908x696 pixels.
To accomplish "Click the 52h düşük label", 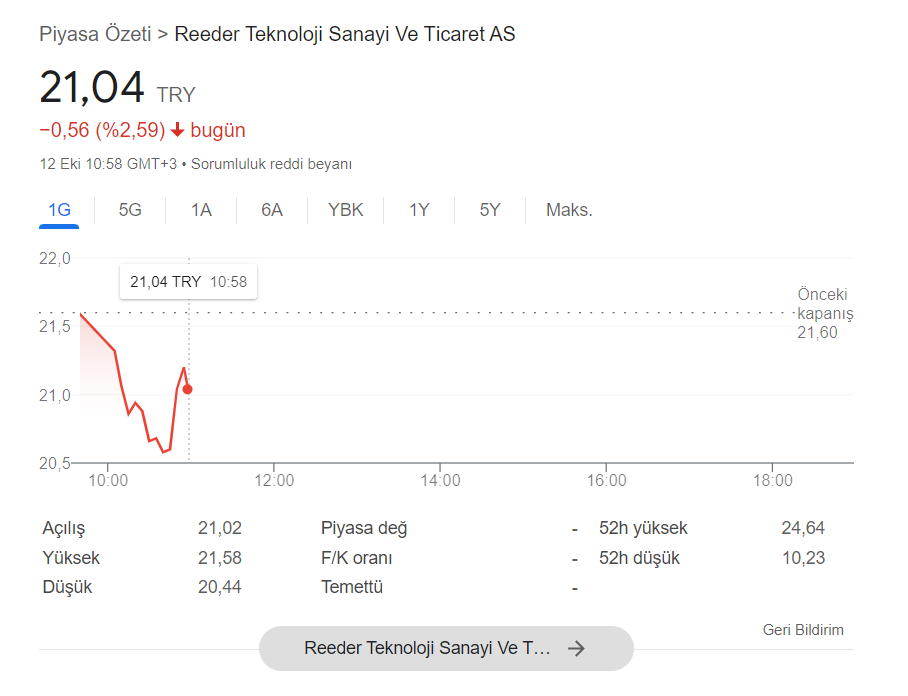I will (639, 558).
